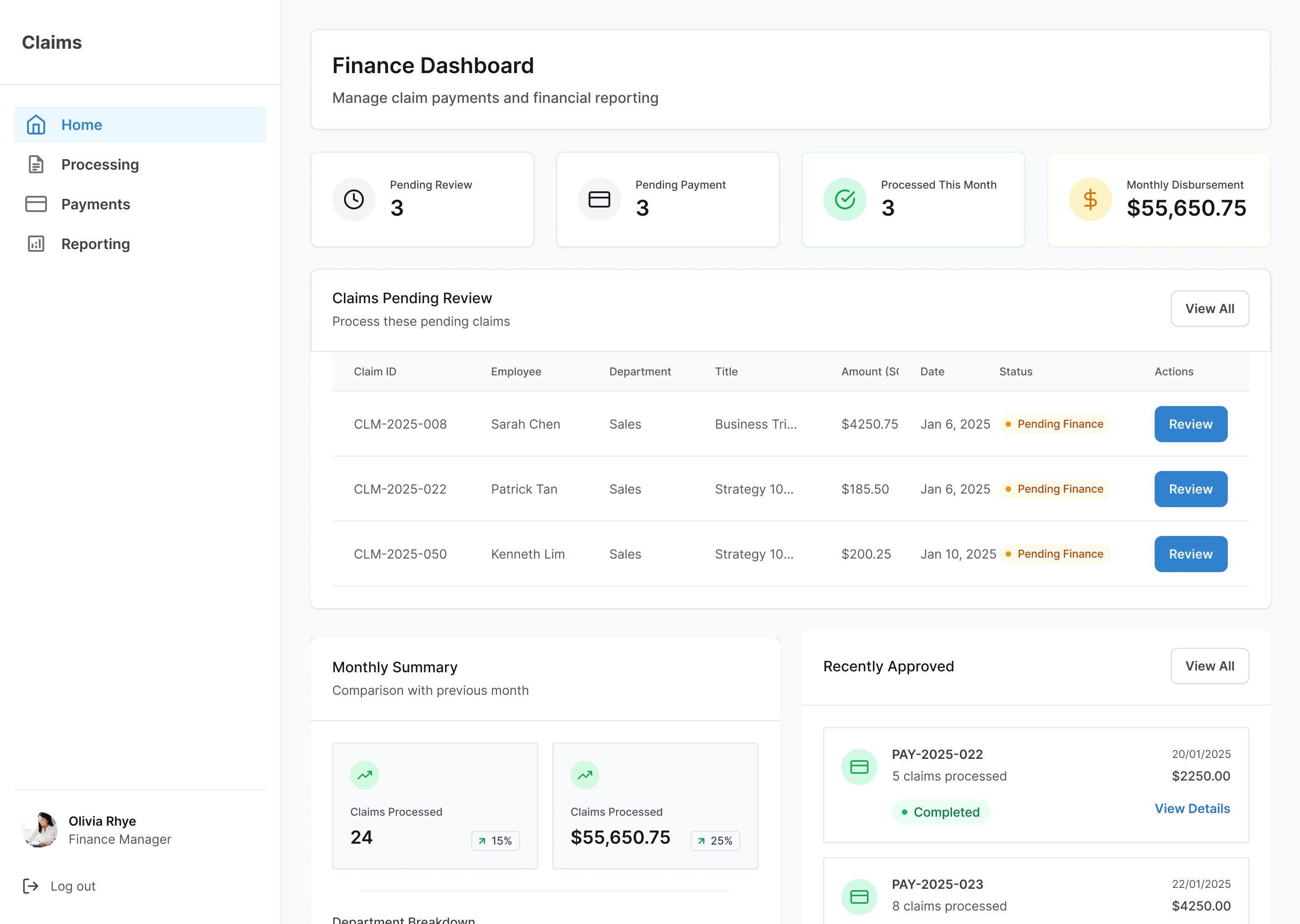1300x924 pixels.
Task: Click the 15% increase badge
Action: point(496,841)
